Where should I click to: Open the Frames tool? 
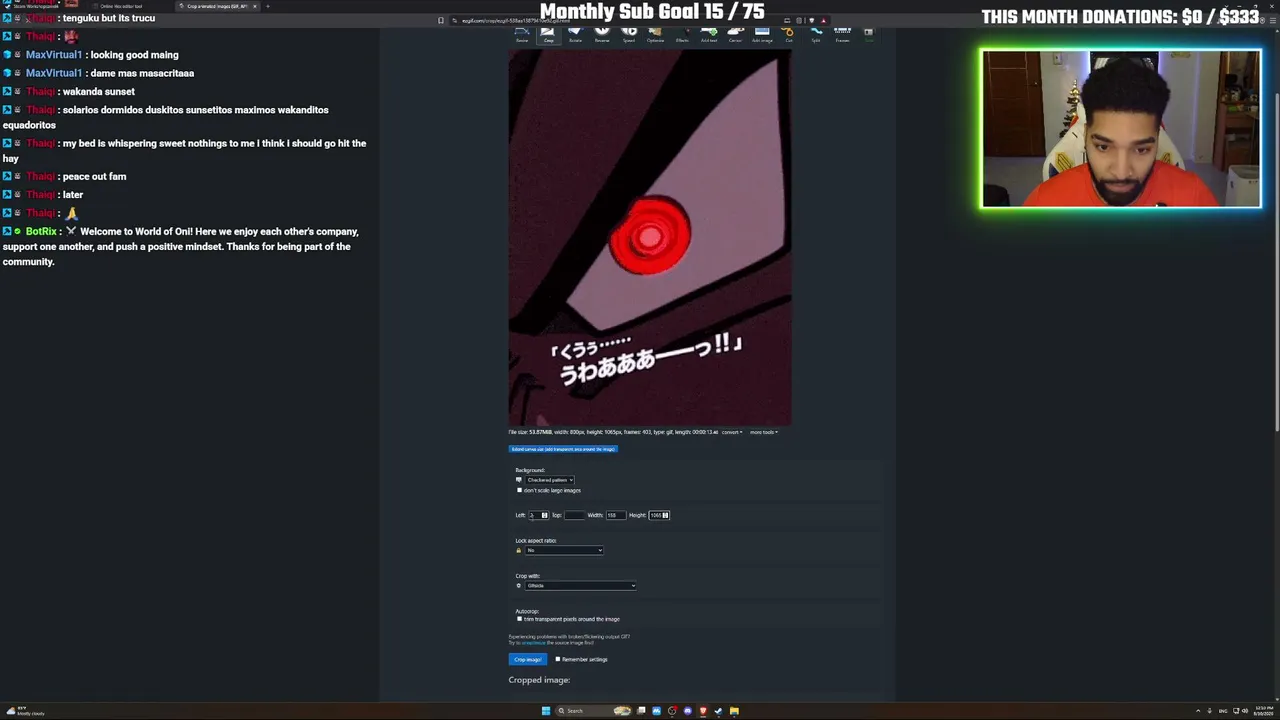coord(842,35)
